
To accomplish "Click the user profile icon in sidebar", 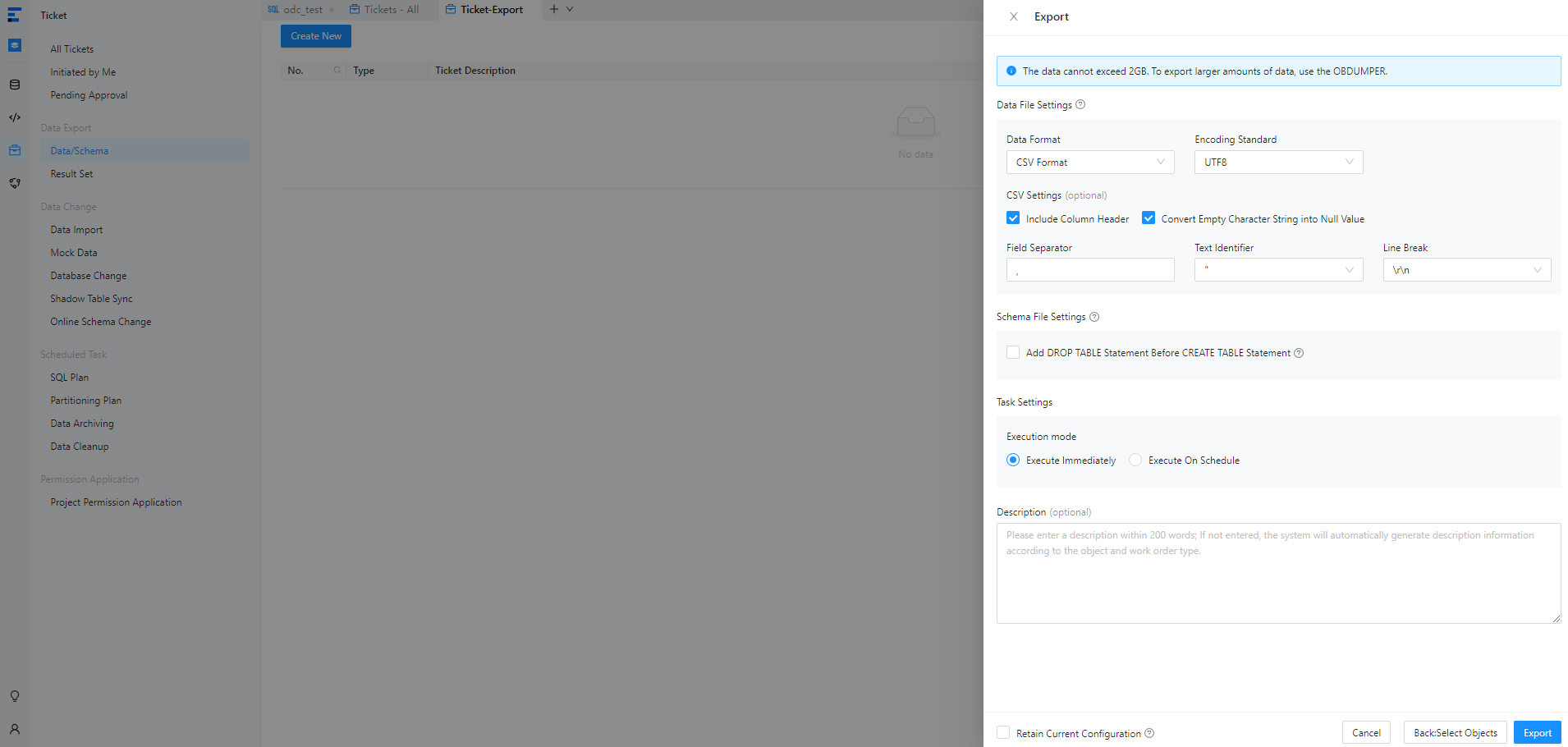I will (15, 729).
